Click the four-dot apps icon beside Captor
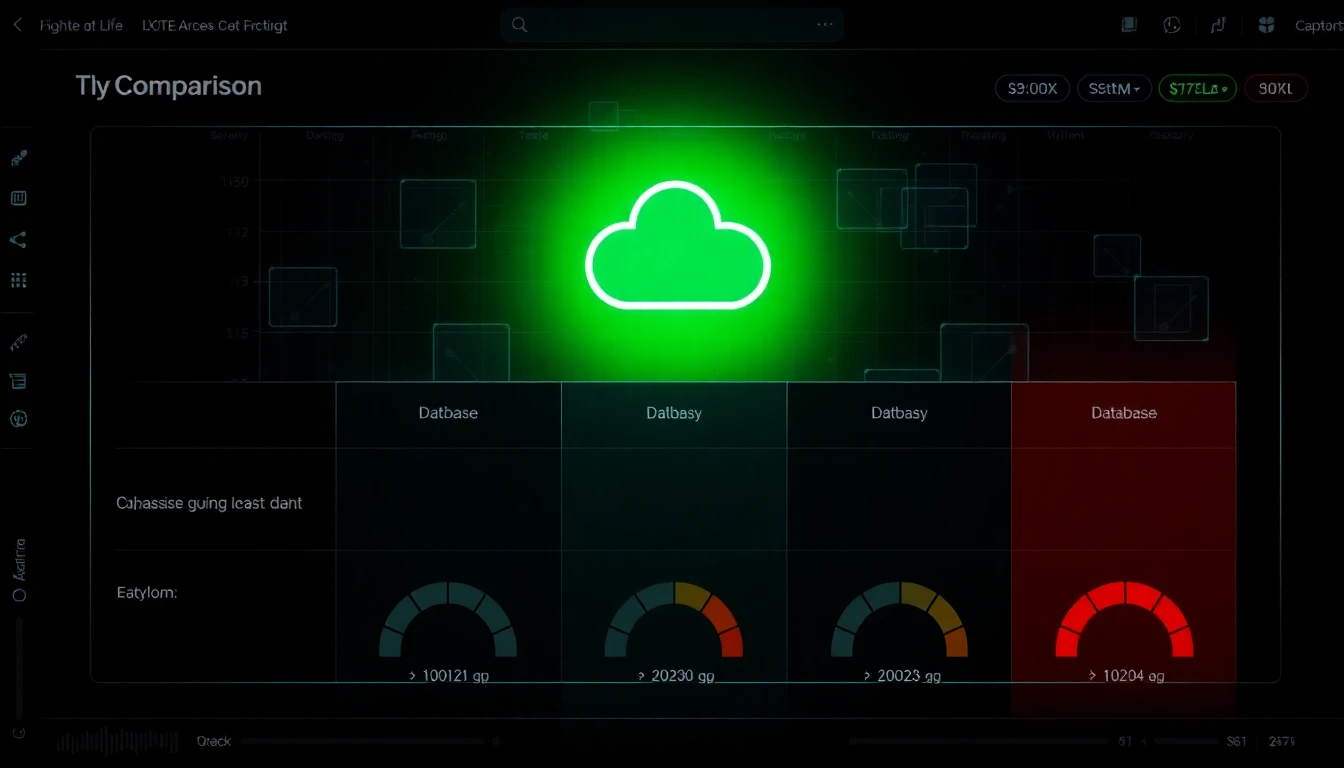 tap(1267, 25)
